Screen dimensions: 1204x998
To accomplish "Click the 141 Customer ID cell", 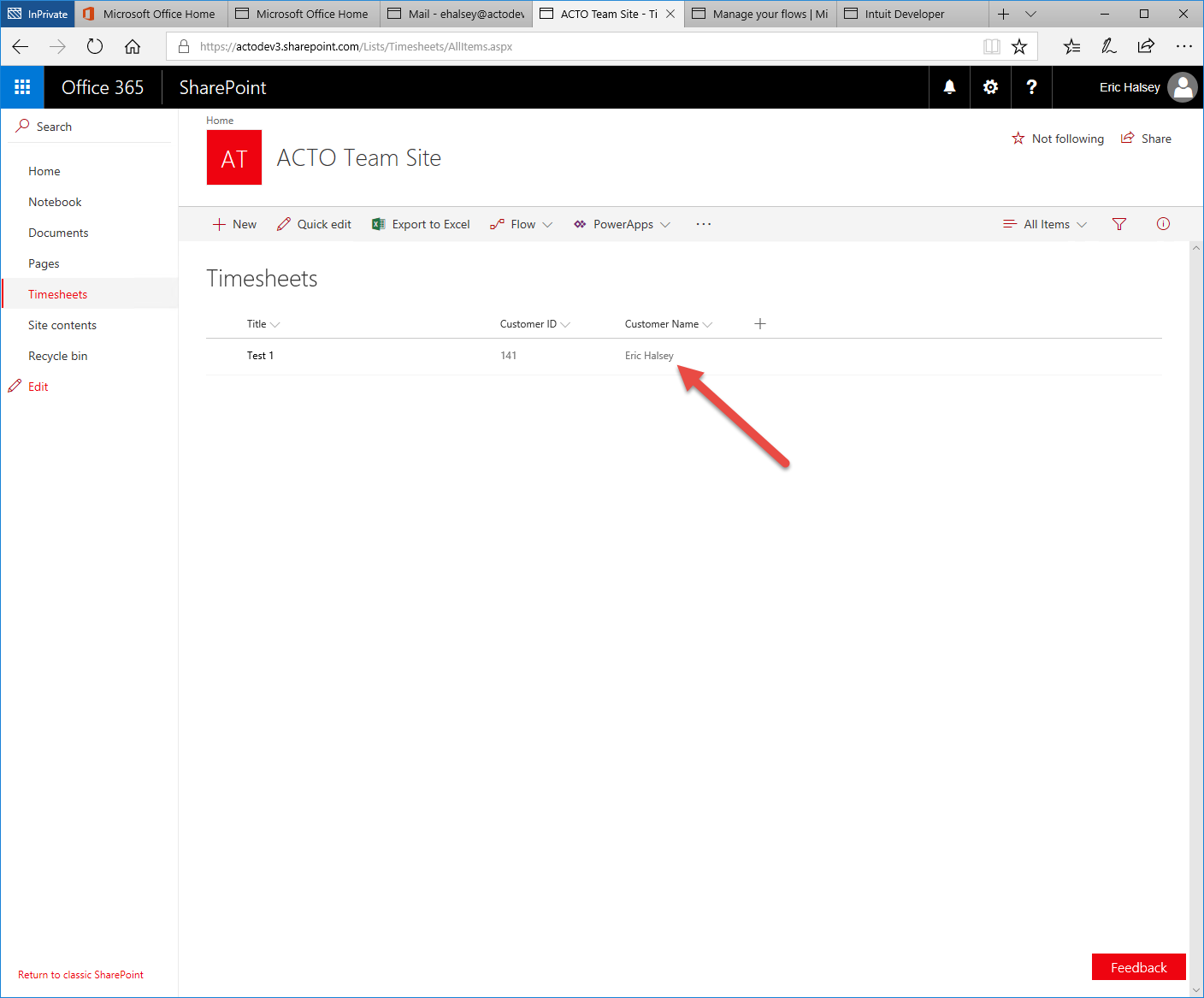I will point(509,356).
